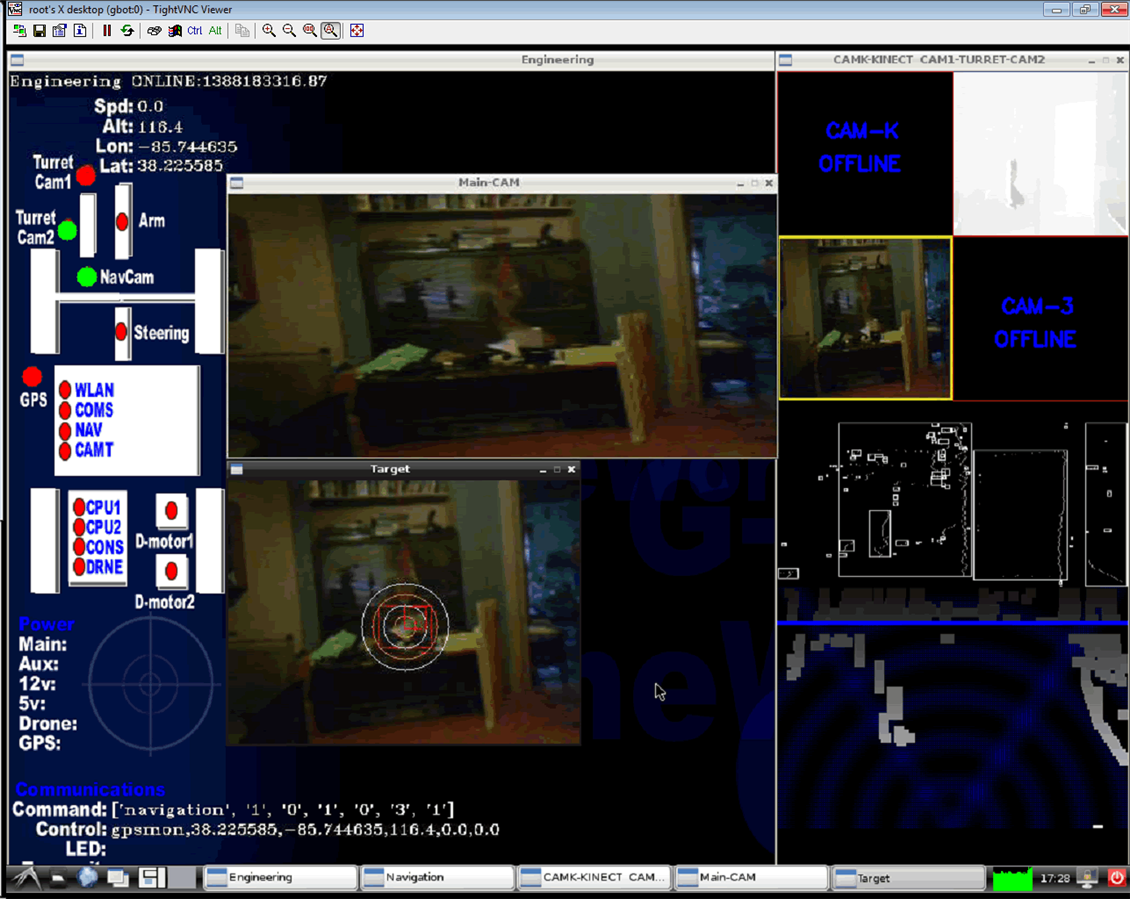Click the Transfer files icon
The image size is (1130, 899).
(242, 30)
